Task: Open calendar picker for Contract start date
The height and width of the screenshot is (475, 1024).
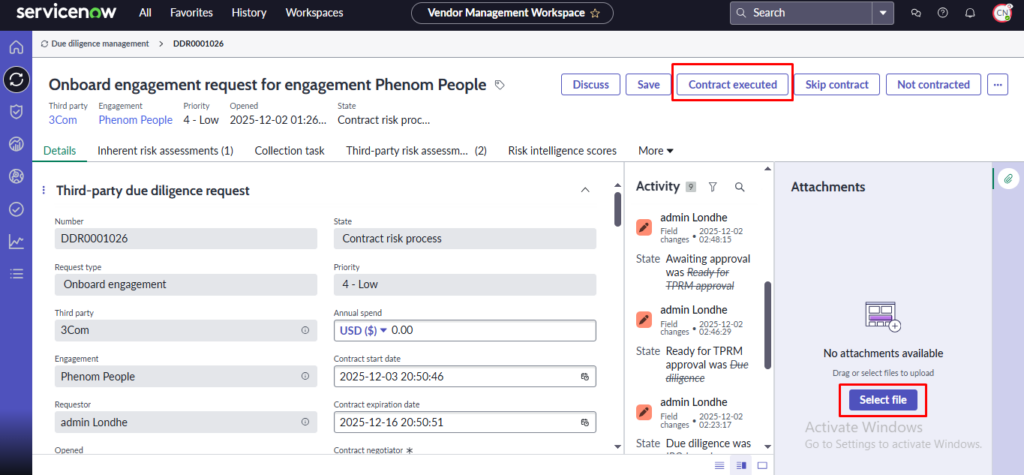Action: point(586,377)
